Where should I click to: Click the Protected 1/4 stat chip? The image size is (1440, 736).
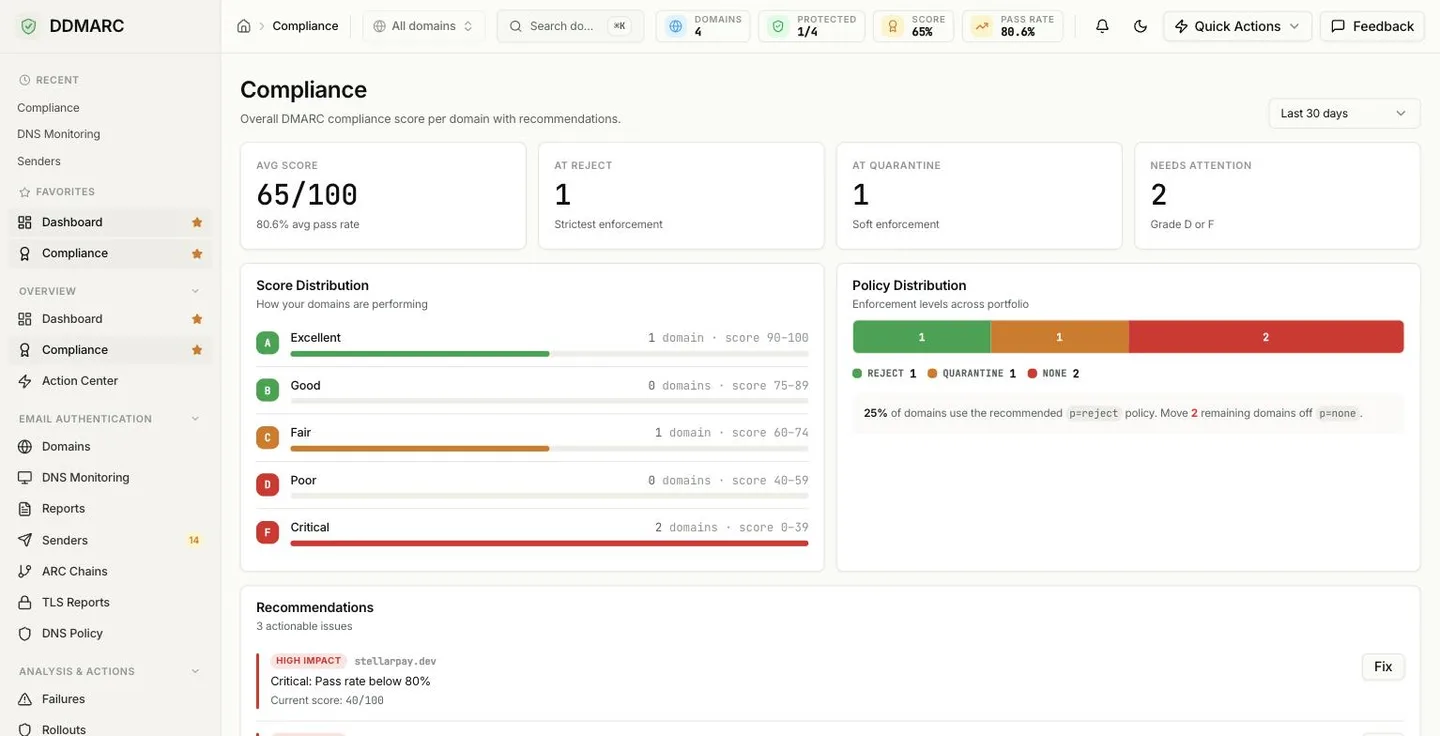pyautogui.click(x=811, y=26)
